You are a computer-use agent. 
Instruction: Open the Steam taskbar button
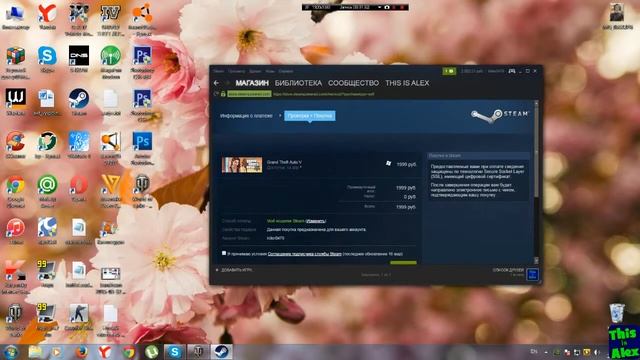tap(221, 352)
